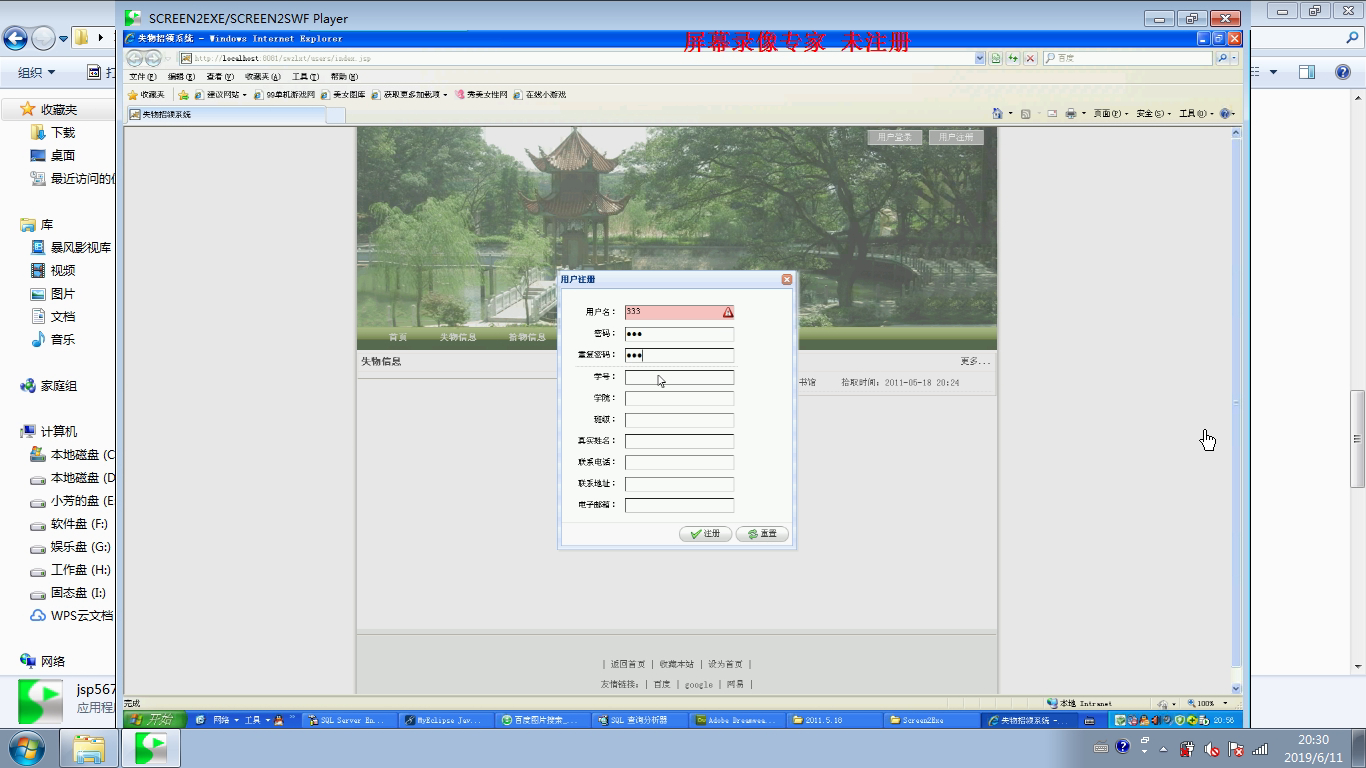The image size is (1366, 768).
Task: Open the 99单机游戏网 favorites link
Action: pyautogui.click(x=285, y=95)
